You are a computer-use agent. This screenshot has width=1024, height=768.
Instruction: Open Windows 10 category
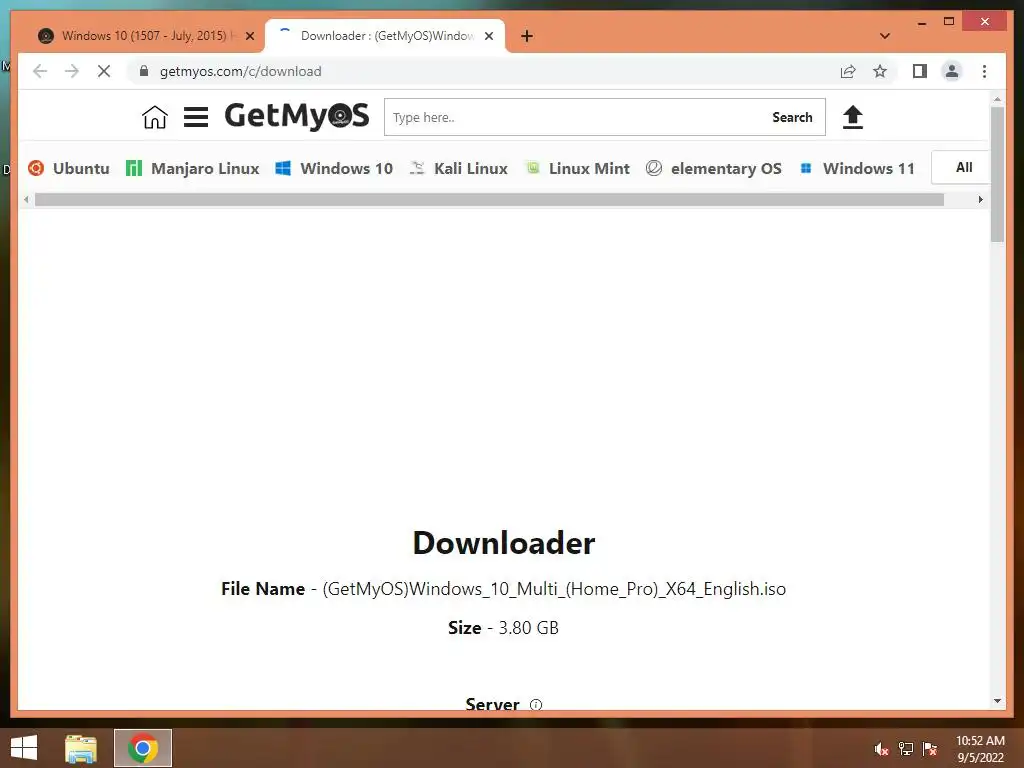pos(346,168)
